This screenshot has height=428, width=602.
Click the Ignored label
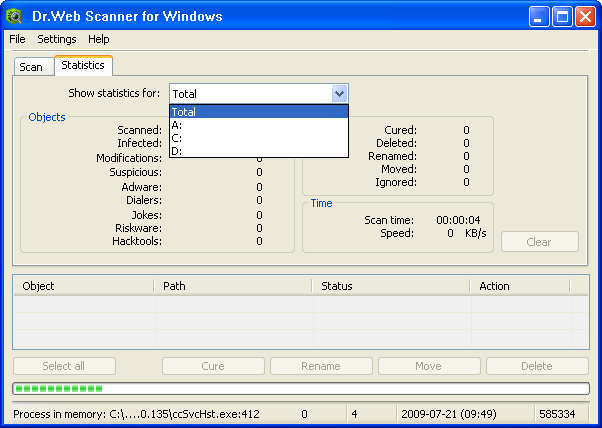click(x=396, y=182)
